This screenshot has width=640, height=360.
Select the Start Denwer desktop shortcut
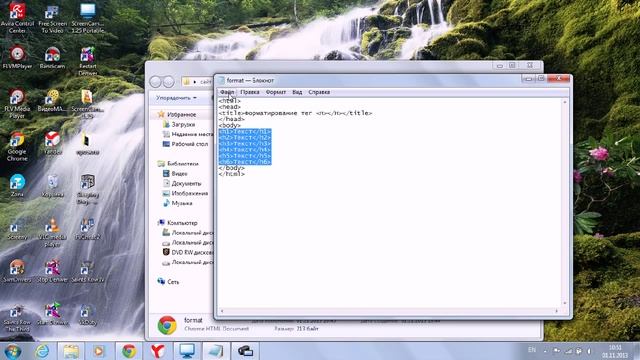tap(52, 314)
